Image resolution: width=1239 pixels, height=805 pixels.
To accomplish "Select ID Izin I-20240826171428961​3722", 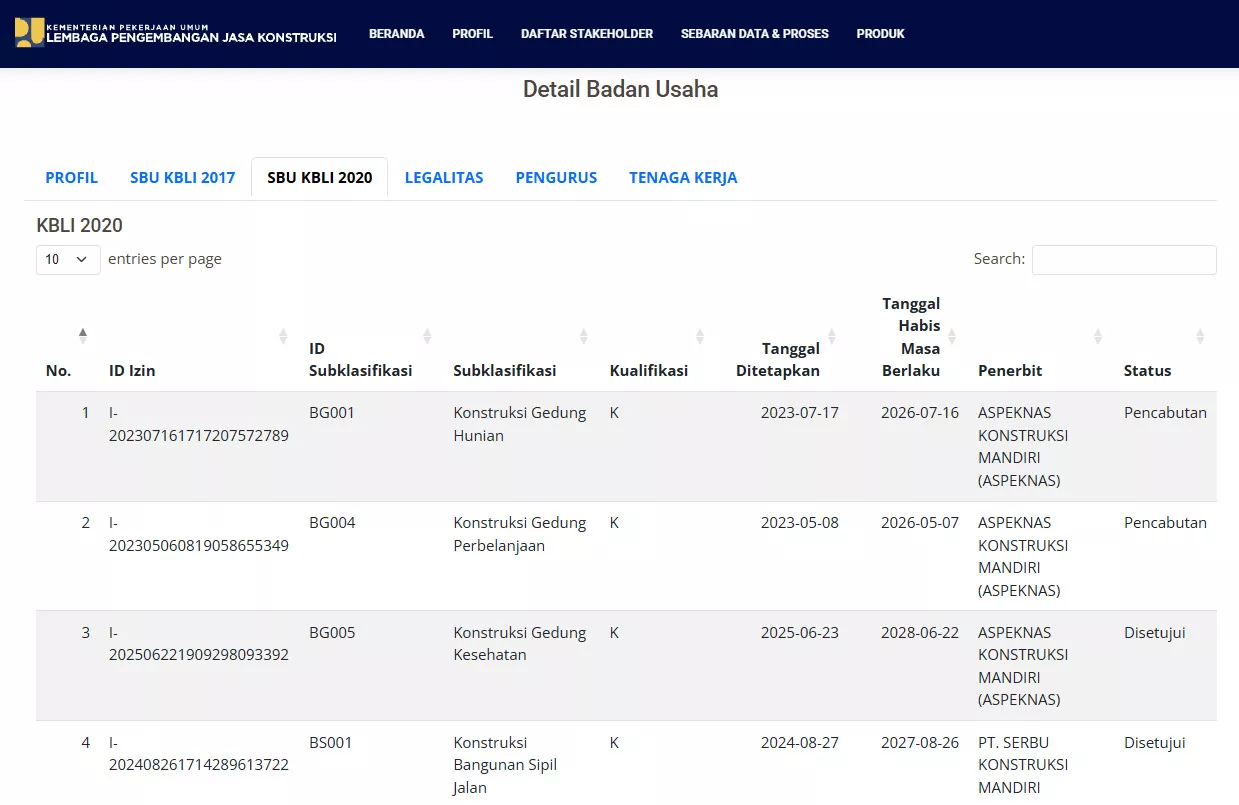I will click(x=199, y=754).
